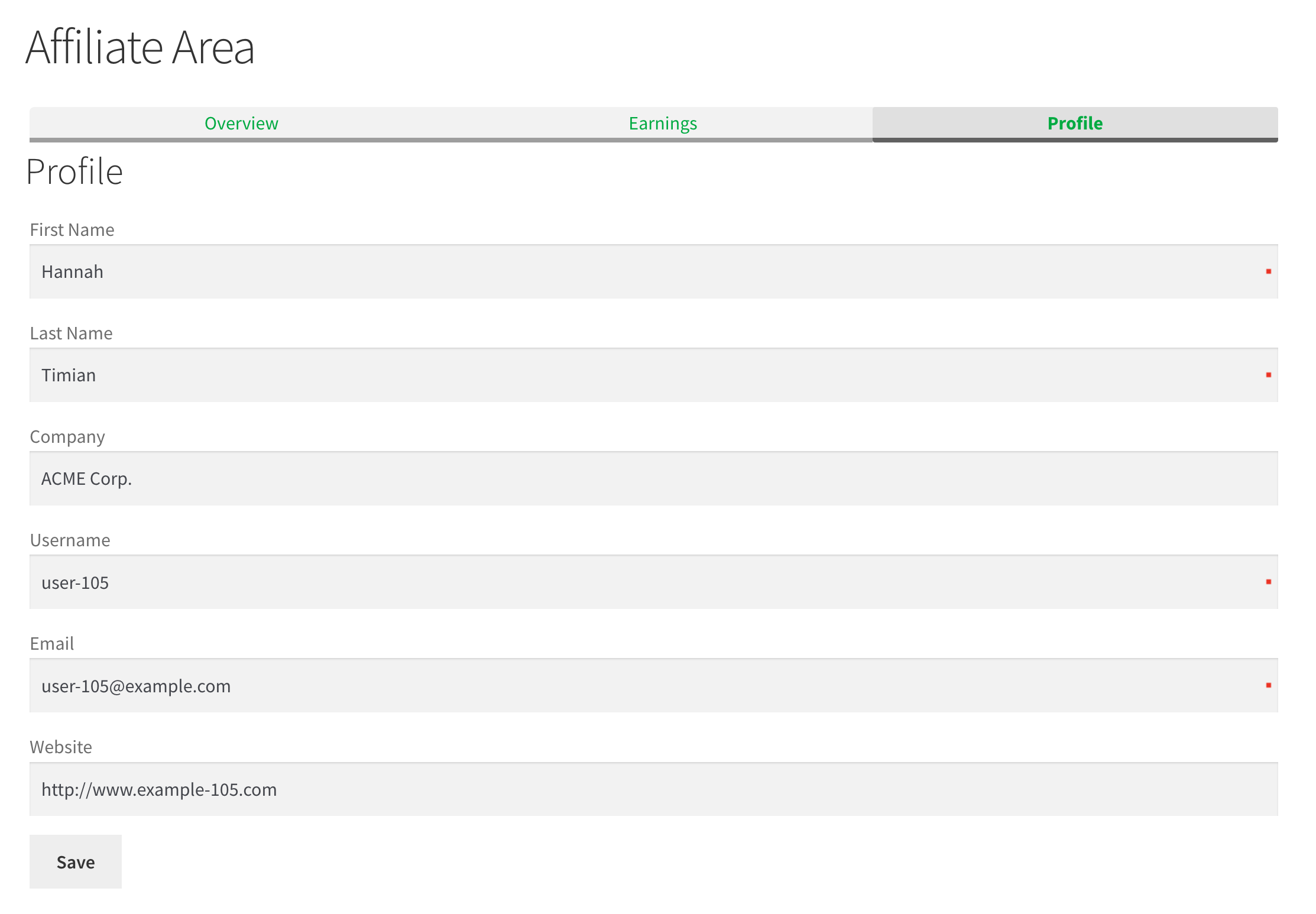Save the profile changes
The height and width of the screenshot is (914, 1316).
[x=76, y=861]
